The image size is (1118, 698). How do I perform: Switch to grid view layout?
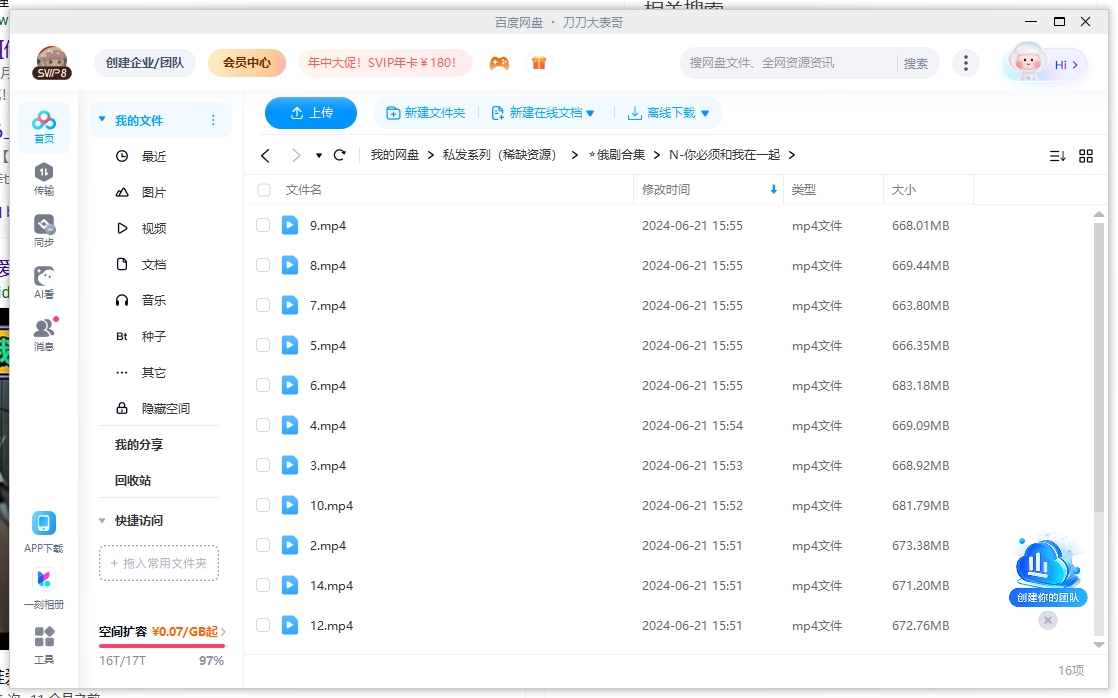click(x=1087, y=155)
